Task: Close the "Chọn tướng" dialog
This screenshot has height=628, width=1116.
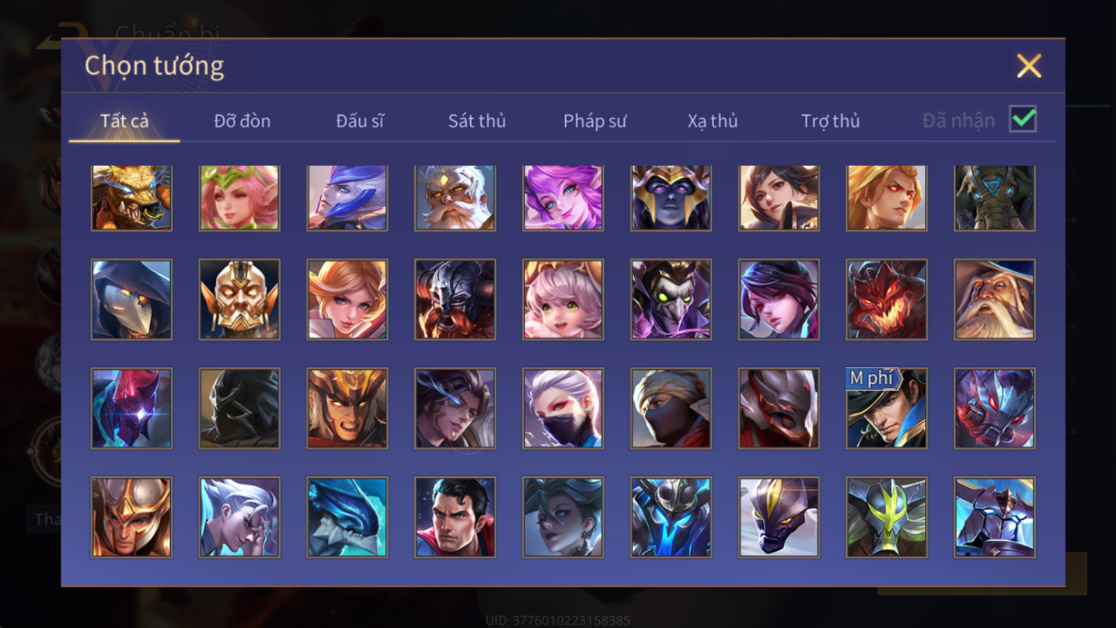Action: pyautogui.click(x=1028, y=66)
